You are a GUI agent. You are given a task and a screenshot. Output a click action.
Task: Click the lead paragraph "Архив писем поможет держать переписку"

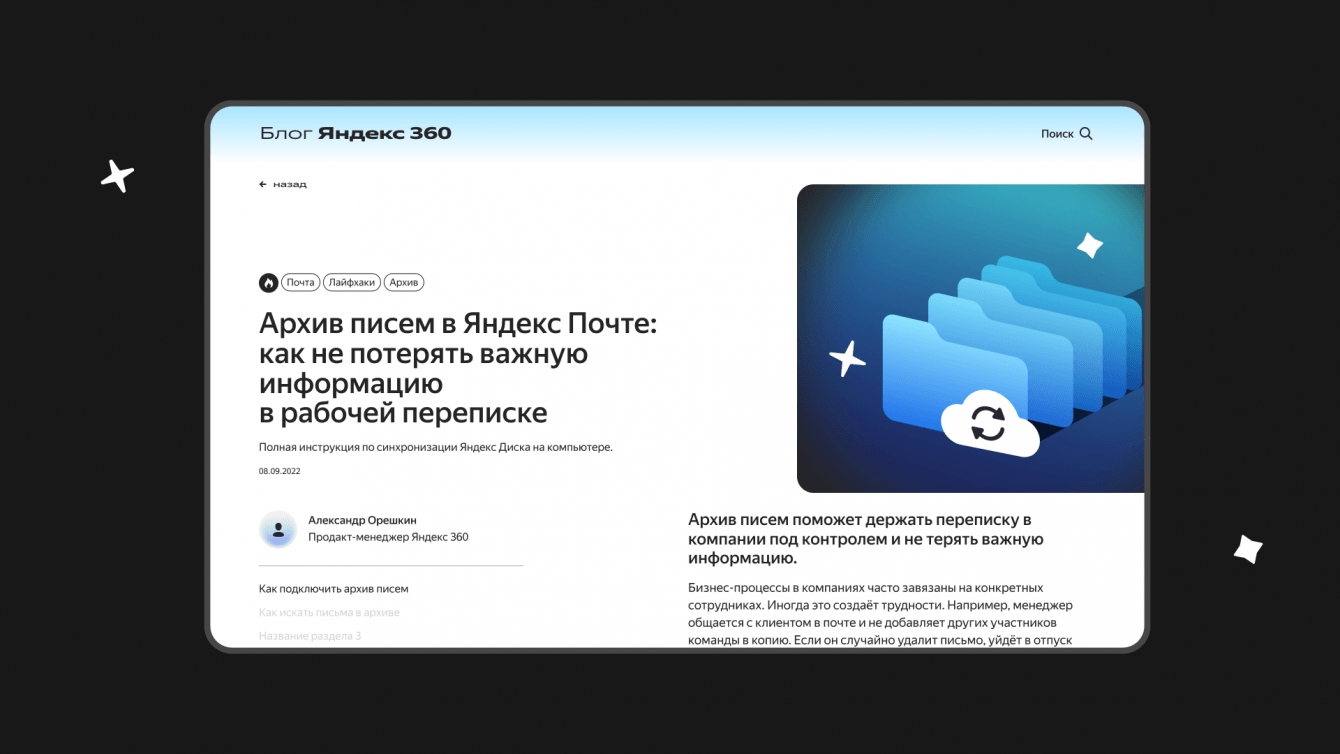click(x=866, y=539)
